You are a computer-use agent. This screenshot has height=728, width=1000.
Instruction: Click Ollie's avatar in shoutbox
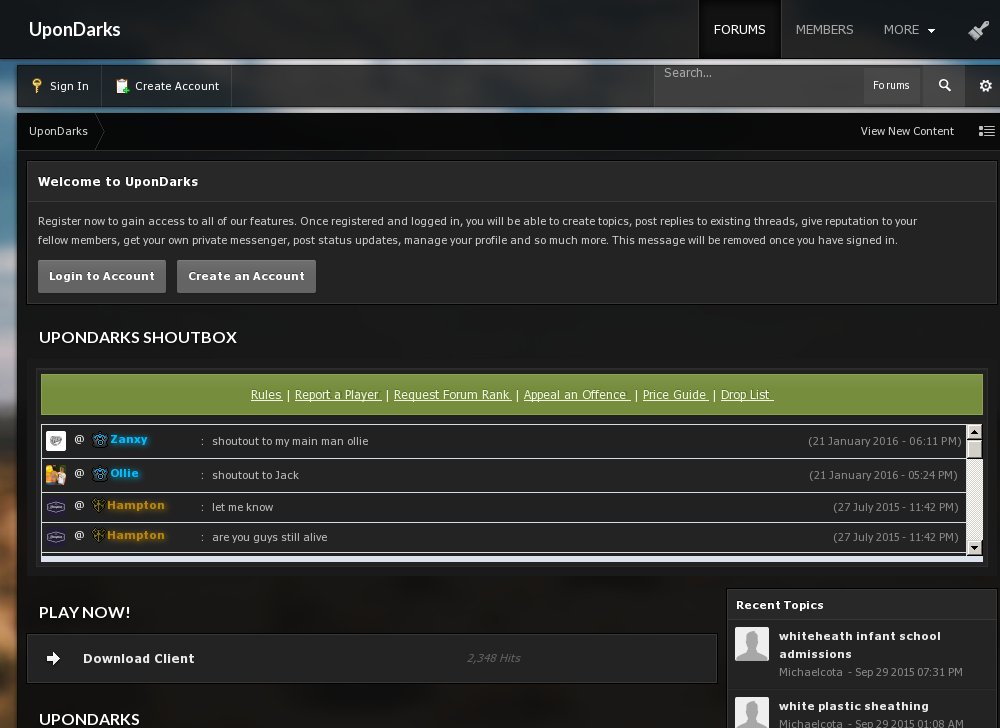point(56,475)
